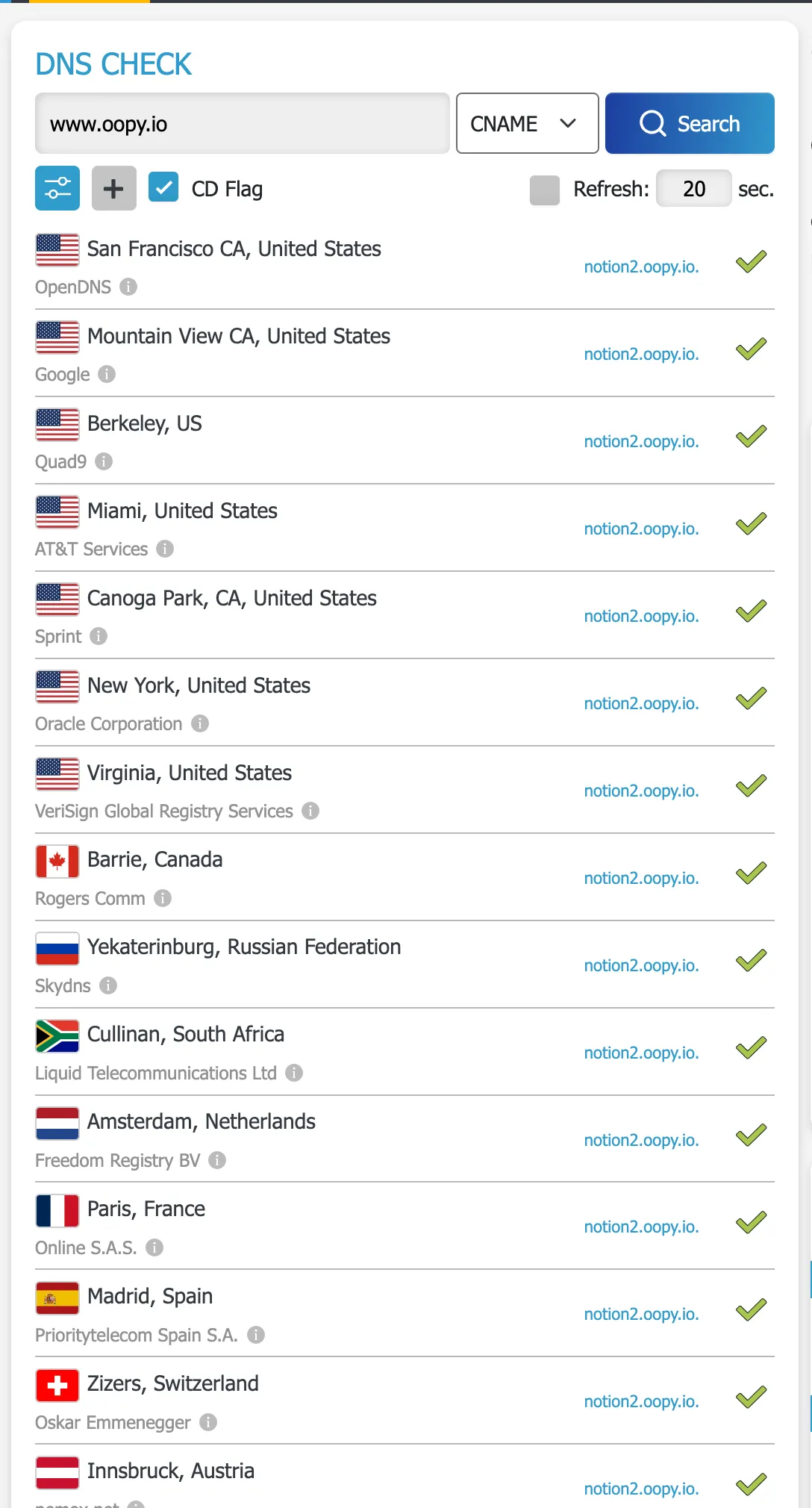Click the Search button

[x=690, y=123]
